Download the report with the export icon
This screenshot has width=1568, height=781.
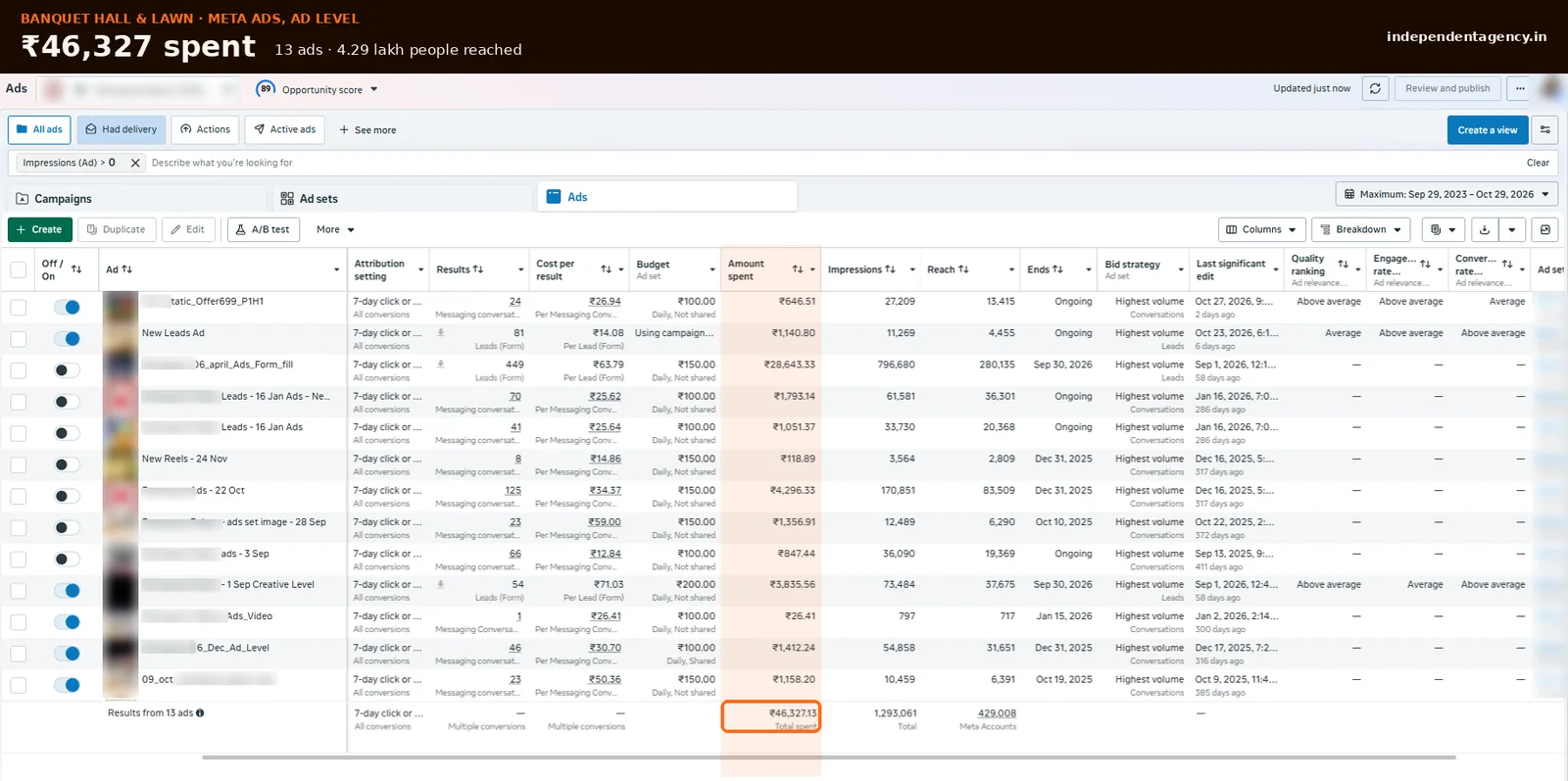(x=1485, y=229)
